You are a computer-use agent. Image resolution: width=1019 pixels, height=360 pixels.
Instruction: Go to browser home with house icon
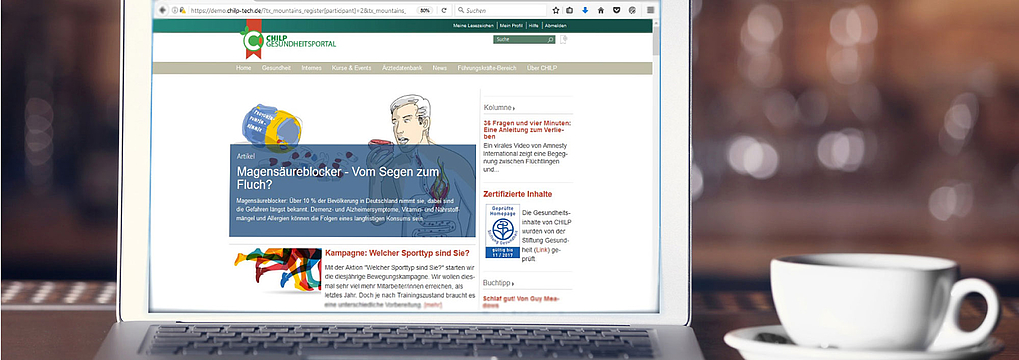[x=600, y=10]
